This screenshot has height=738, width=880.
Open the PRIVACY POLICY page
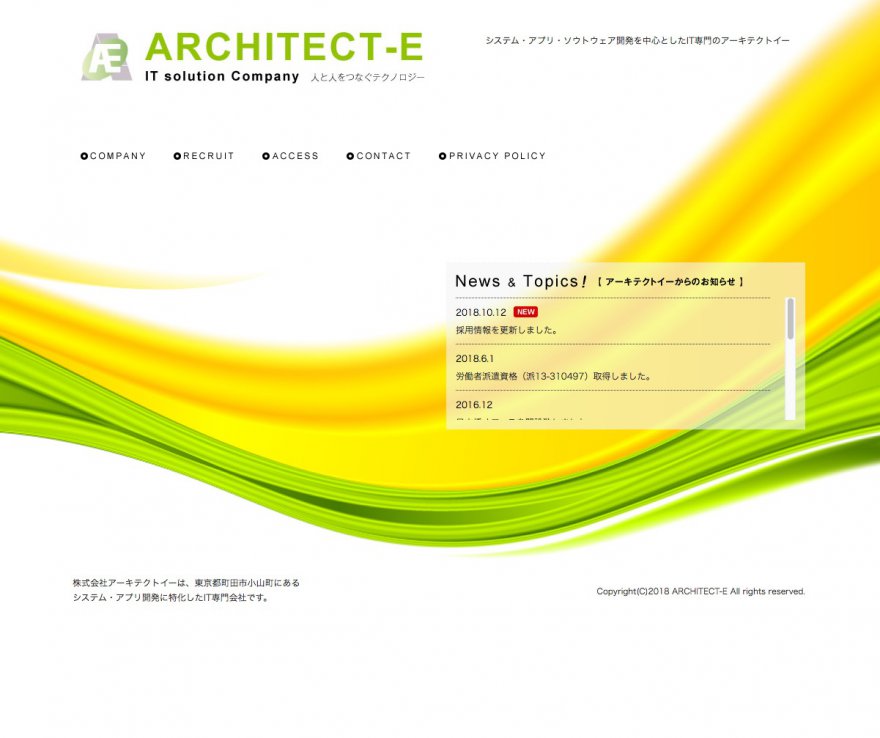(x=492, y=156)
